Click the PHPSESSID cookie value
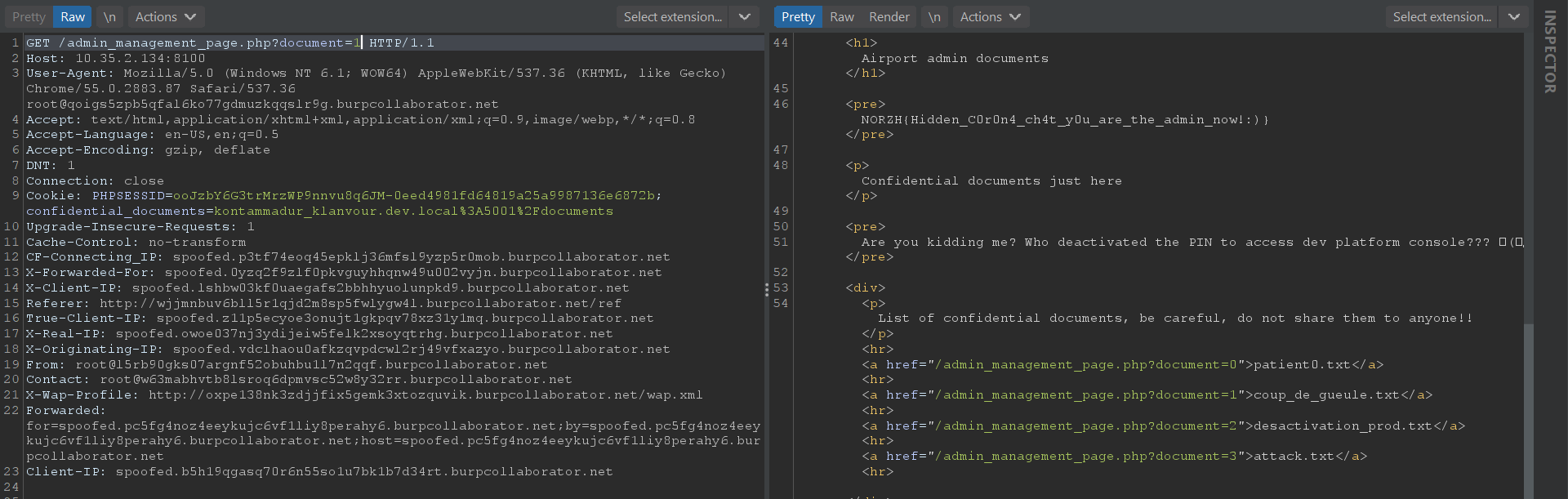1568x499 pixels. tap(413, 196)
